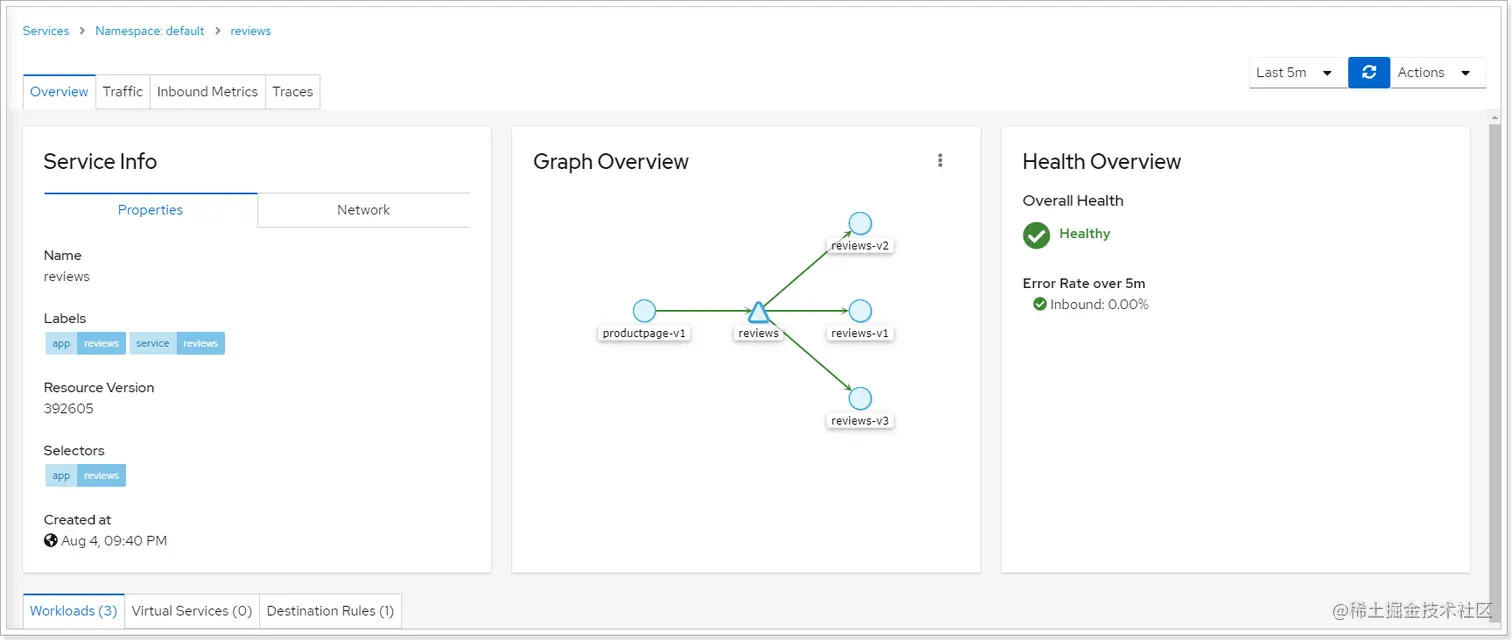Select the reviews-v2 workload node
1512x640 pixels.
[860, 223]
